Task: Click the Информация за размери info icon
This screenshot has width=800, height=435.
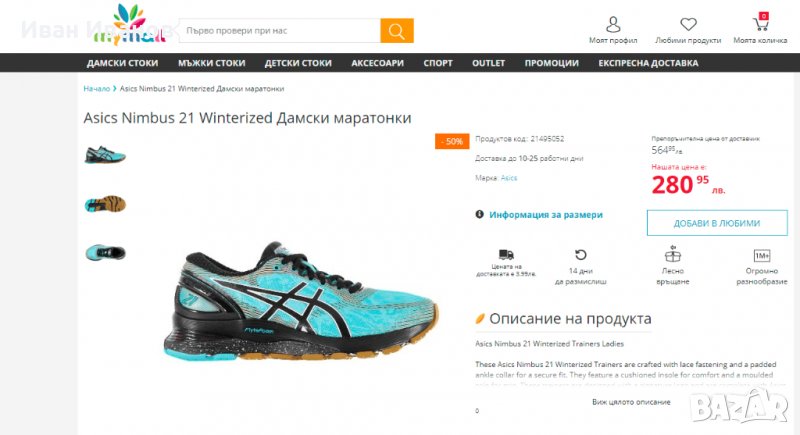Action: (x=479, y=214)
